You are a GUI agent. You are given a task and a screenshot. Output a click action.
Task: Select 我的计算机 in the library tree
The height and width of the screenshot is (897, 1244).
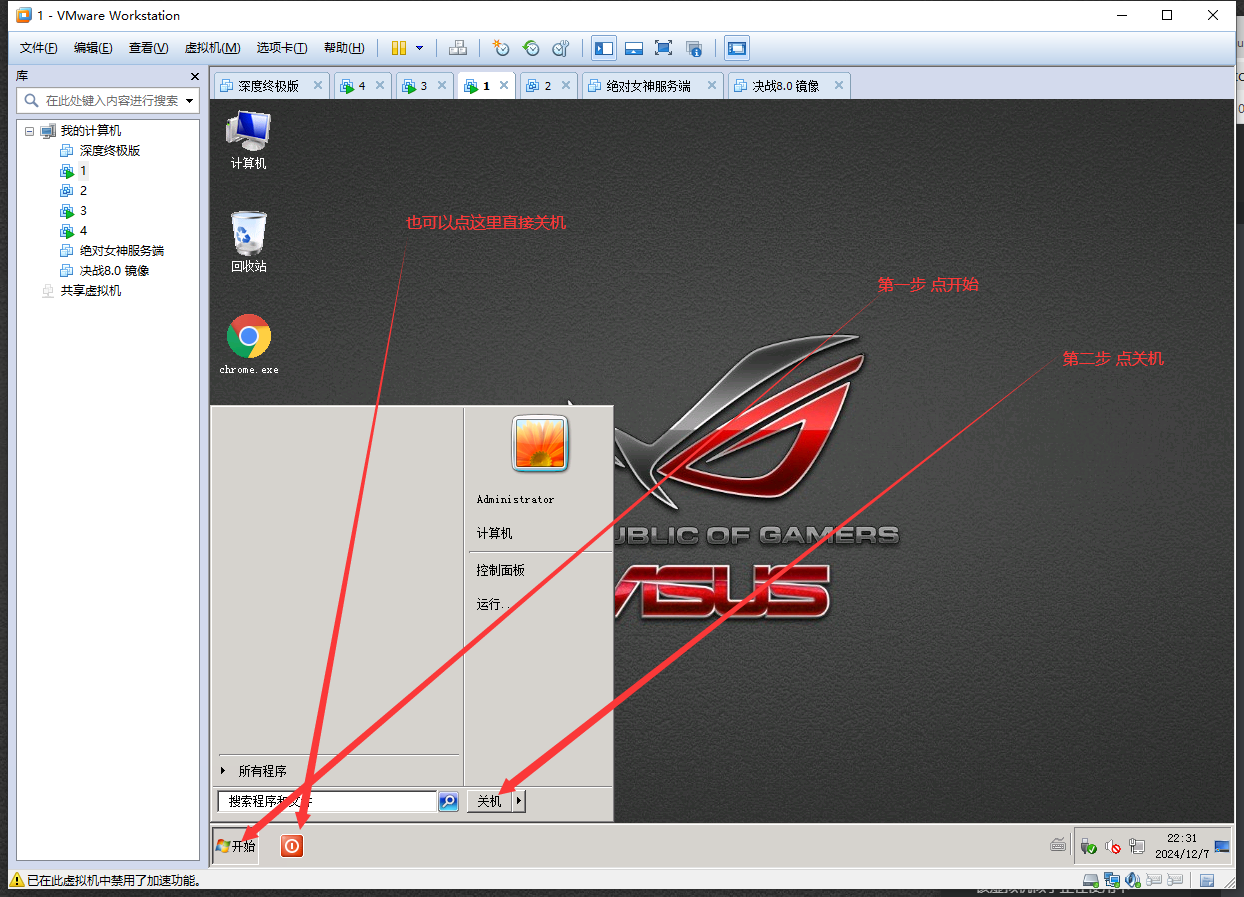90,131
